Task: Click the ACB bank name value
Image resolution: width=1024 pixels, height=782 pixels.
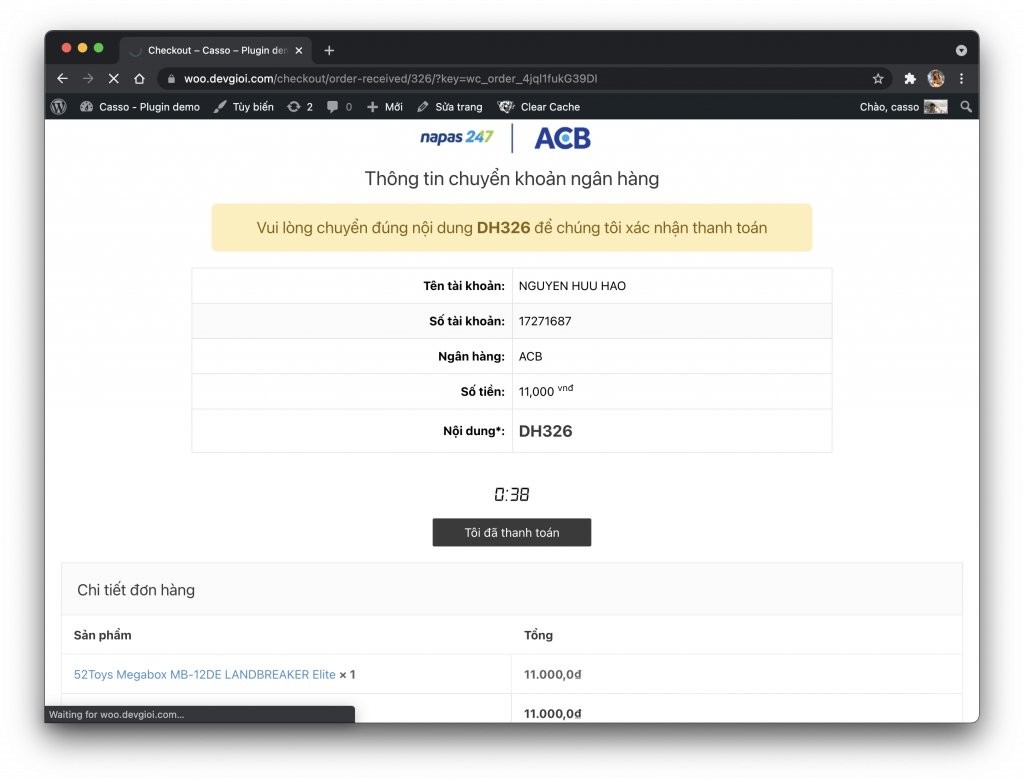Action: (x=530, y=356)
